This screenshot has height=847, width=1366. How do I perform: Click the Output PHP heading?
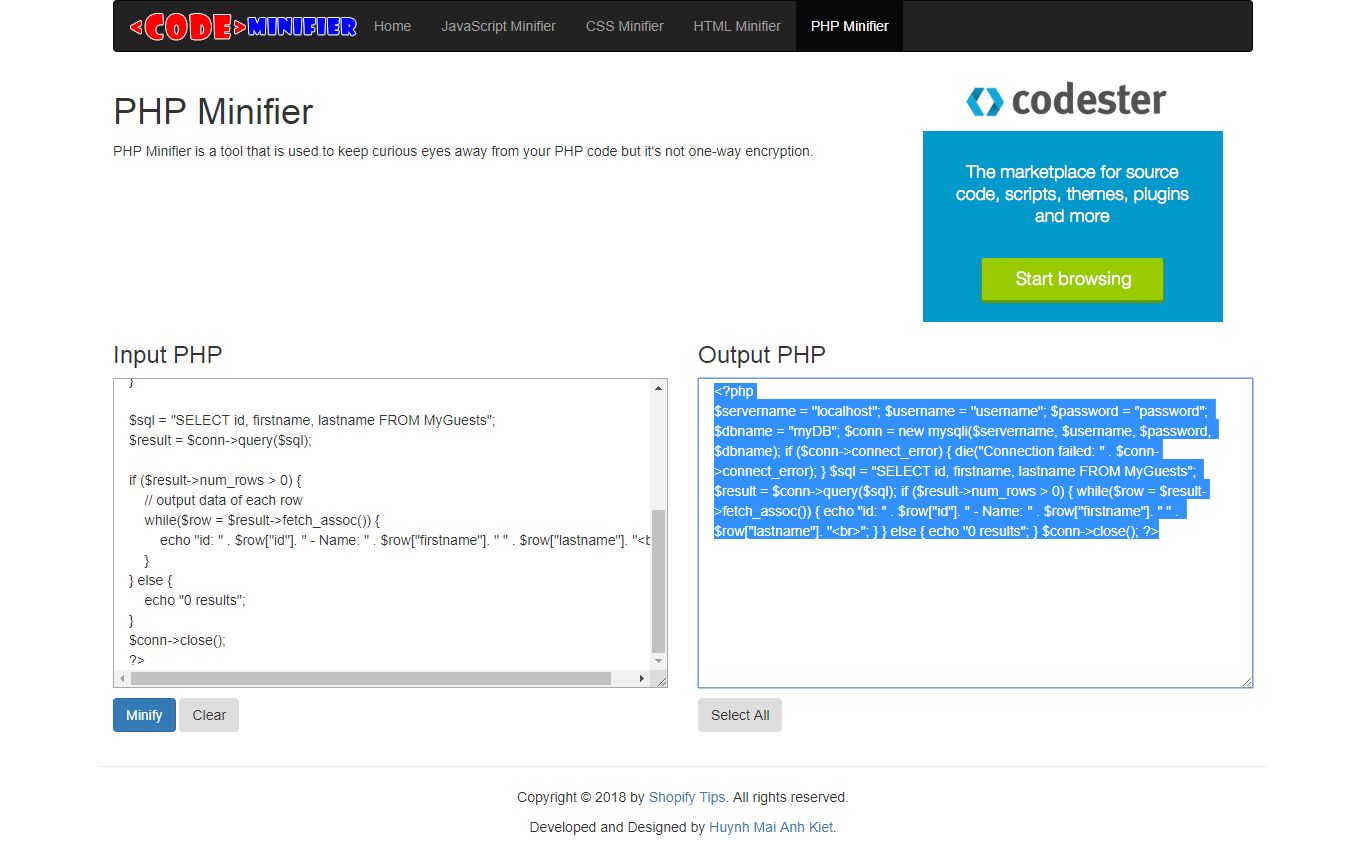coord(762,354)
